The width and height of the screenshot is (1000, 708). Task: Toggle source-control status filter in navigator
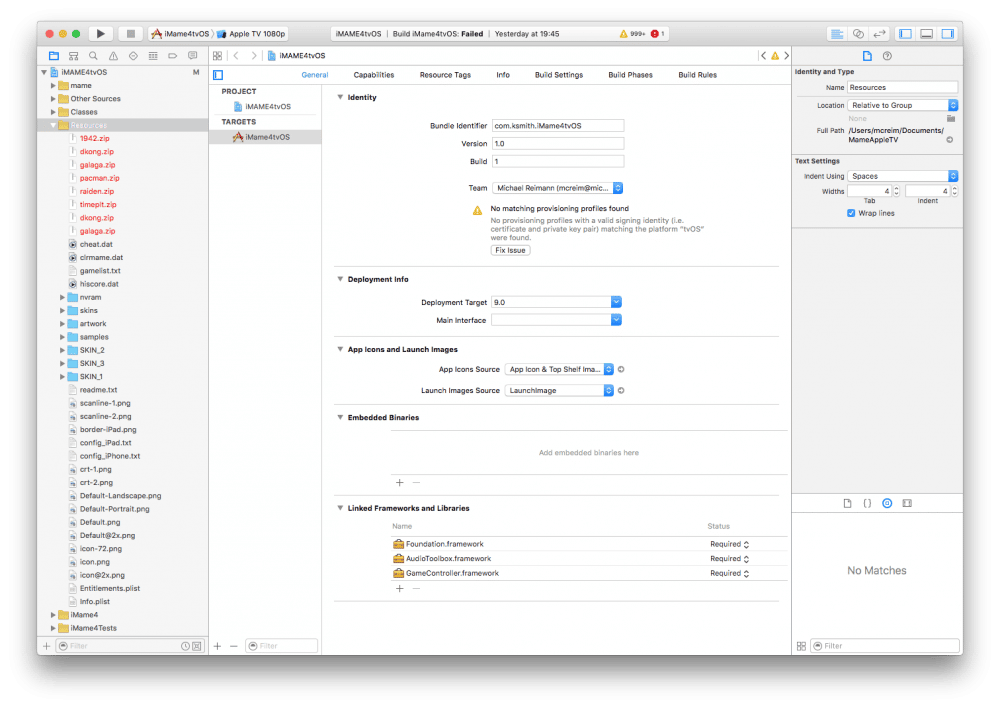point(197,646)
